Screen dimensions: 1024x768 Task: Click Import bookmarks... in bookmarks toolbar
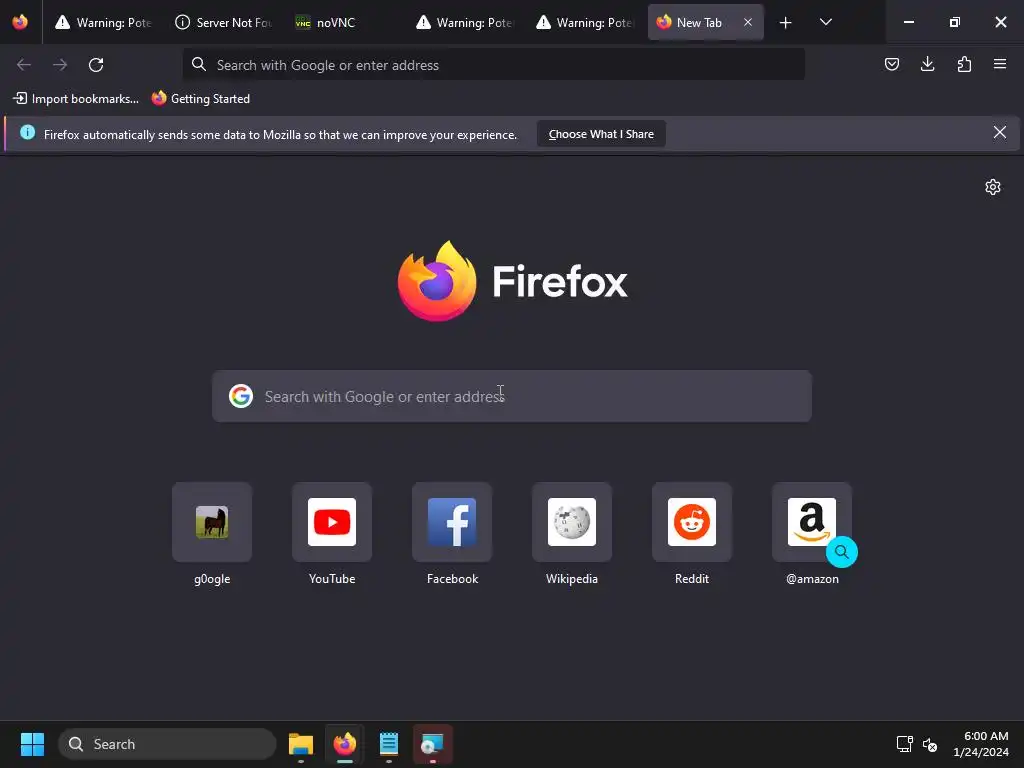[76, 99]
